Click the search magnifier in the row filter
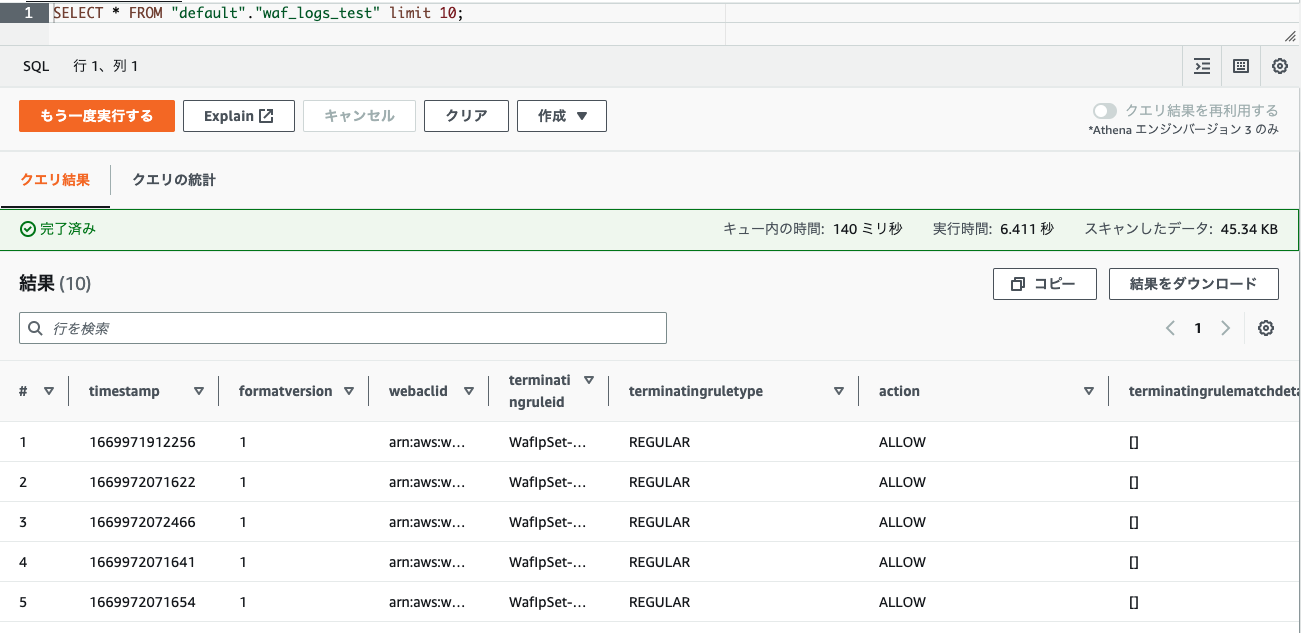This screenshot has width=1301, height=633. tap(34, 327)
